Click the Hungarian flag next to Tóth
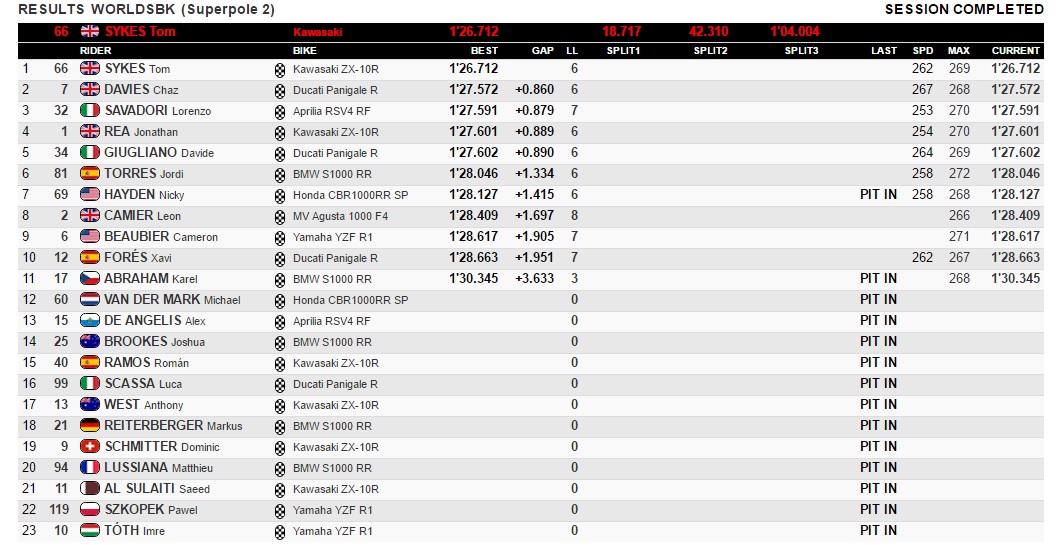This screenshot has width=1056, height=545. (x=90, y=531)
